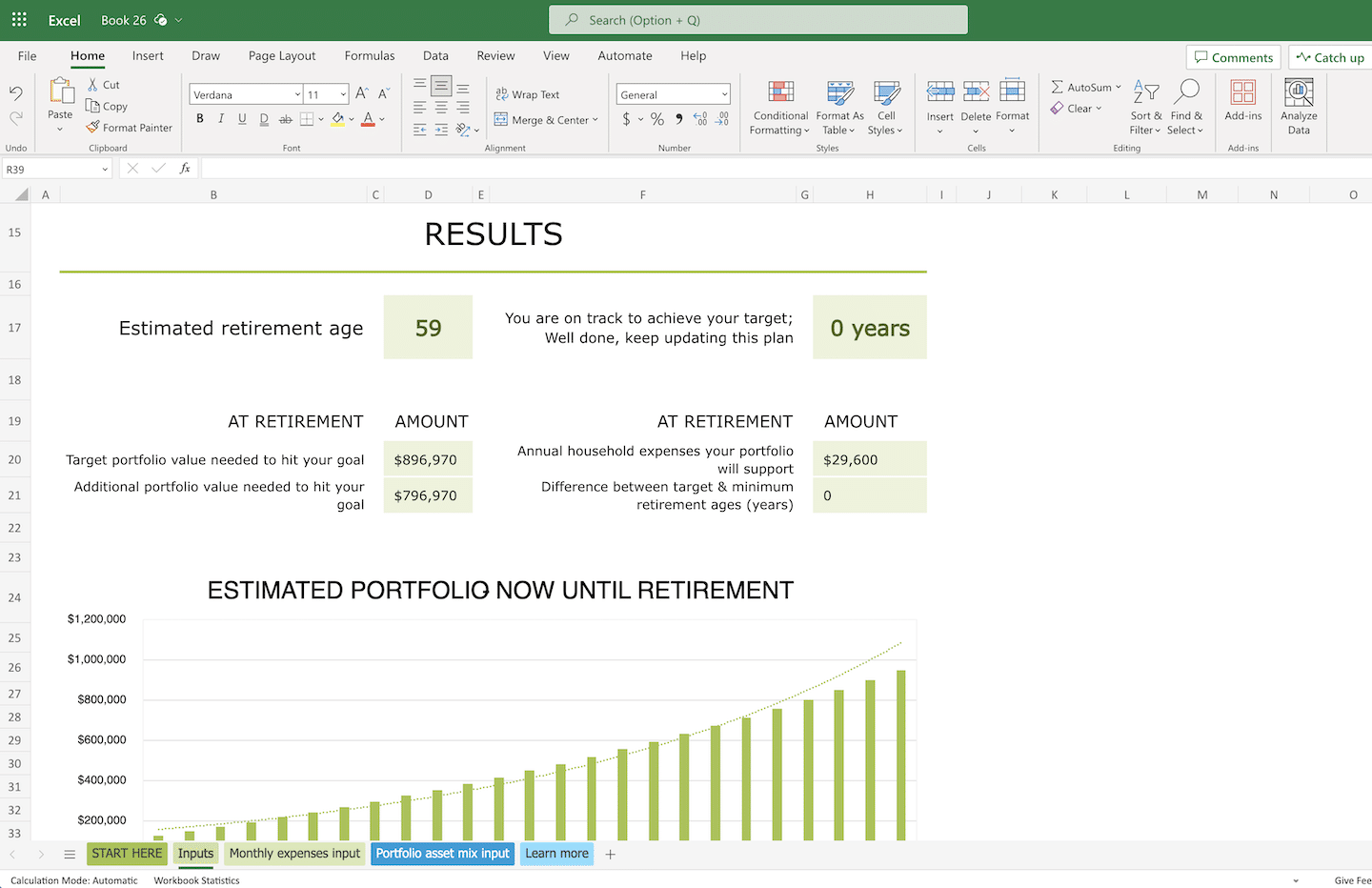Open Conditional Formatting in the ribbon
Image resolution: width=1372 pixels, height=888 pixels.
click(x=780, y=107)
